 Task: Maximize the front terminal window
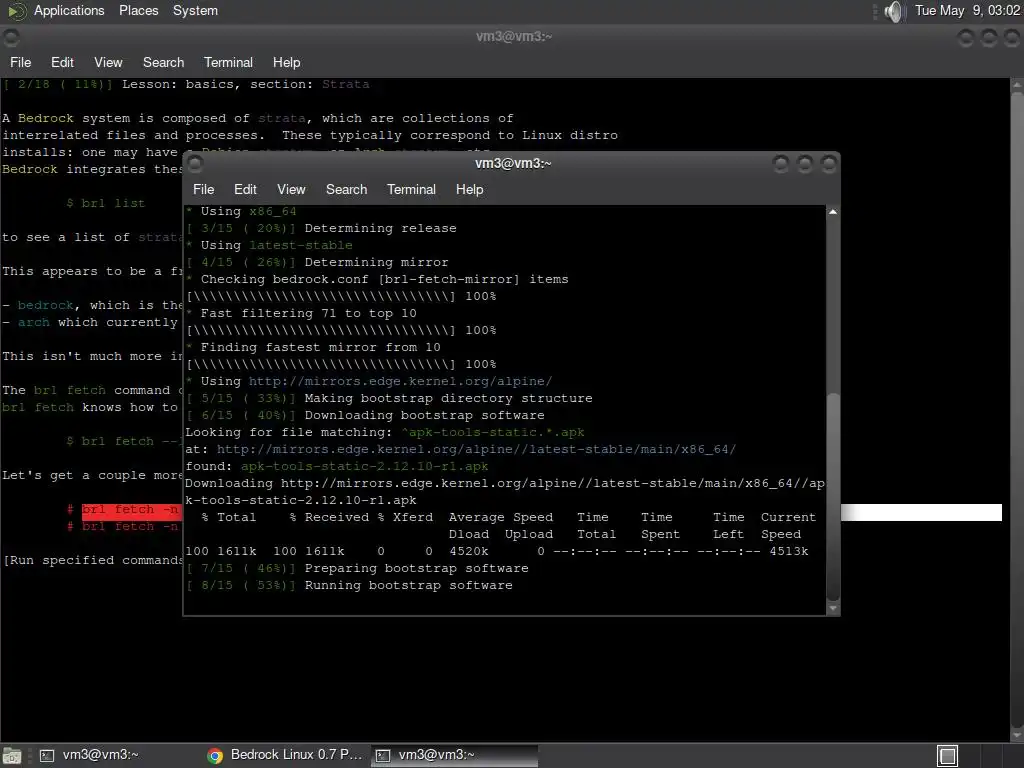(805, 163)
